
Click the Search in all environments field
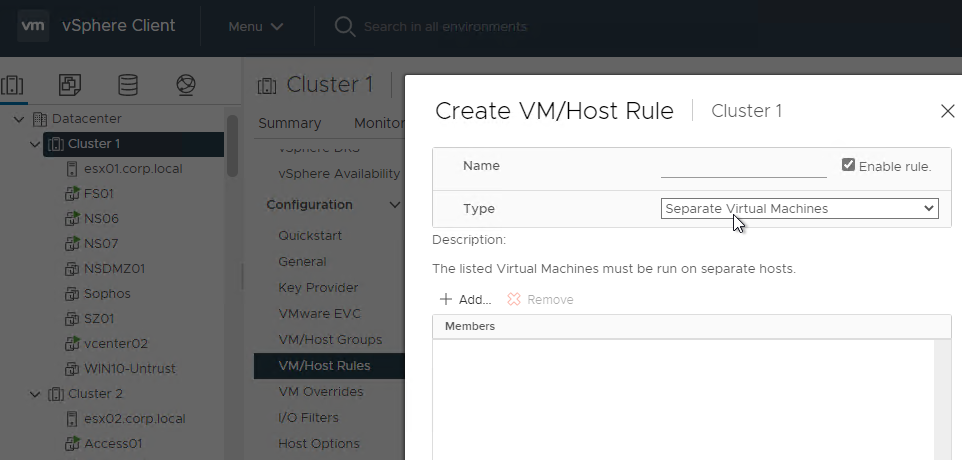(x=445, y=27)
